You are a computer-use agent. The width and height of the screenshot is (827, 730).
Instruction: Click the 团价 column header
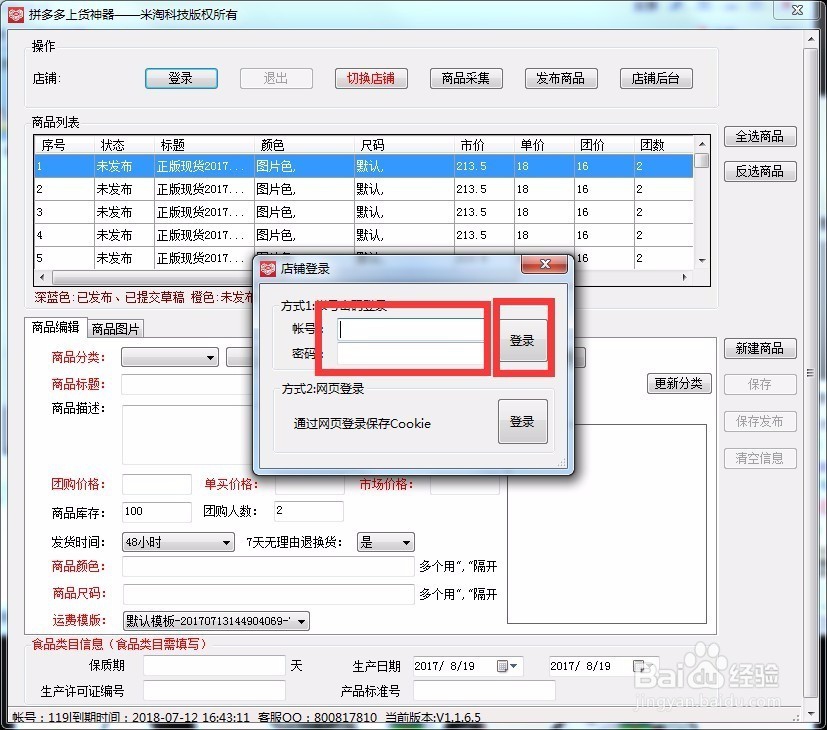[604, 145]
